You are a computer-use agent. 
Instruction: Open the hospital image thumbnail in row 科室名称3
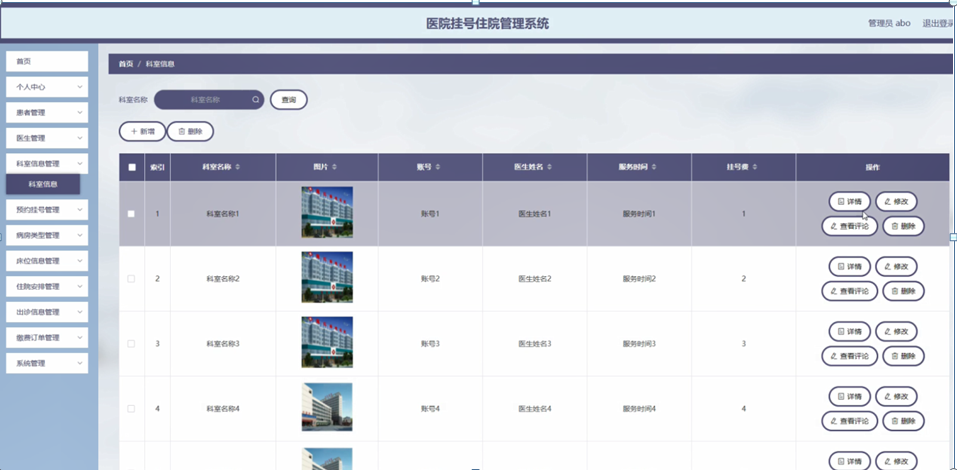tap(327, 342)
